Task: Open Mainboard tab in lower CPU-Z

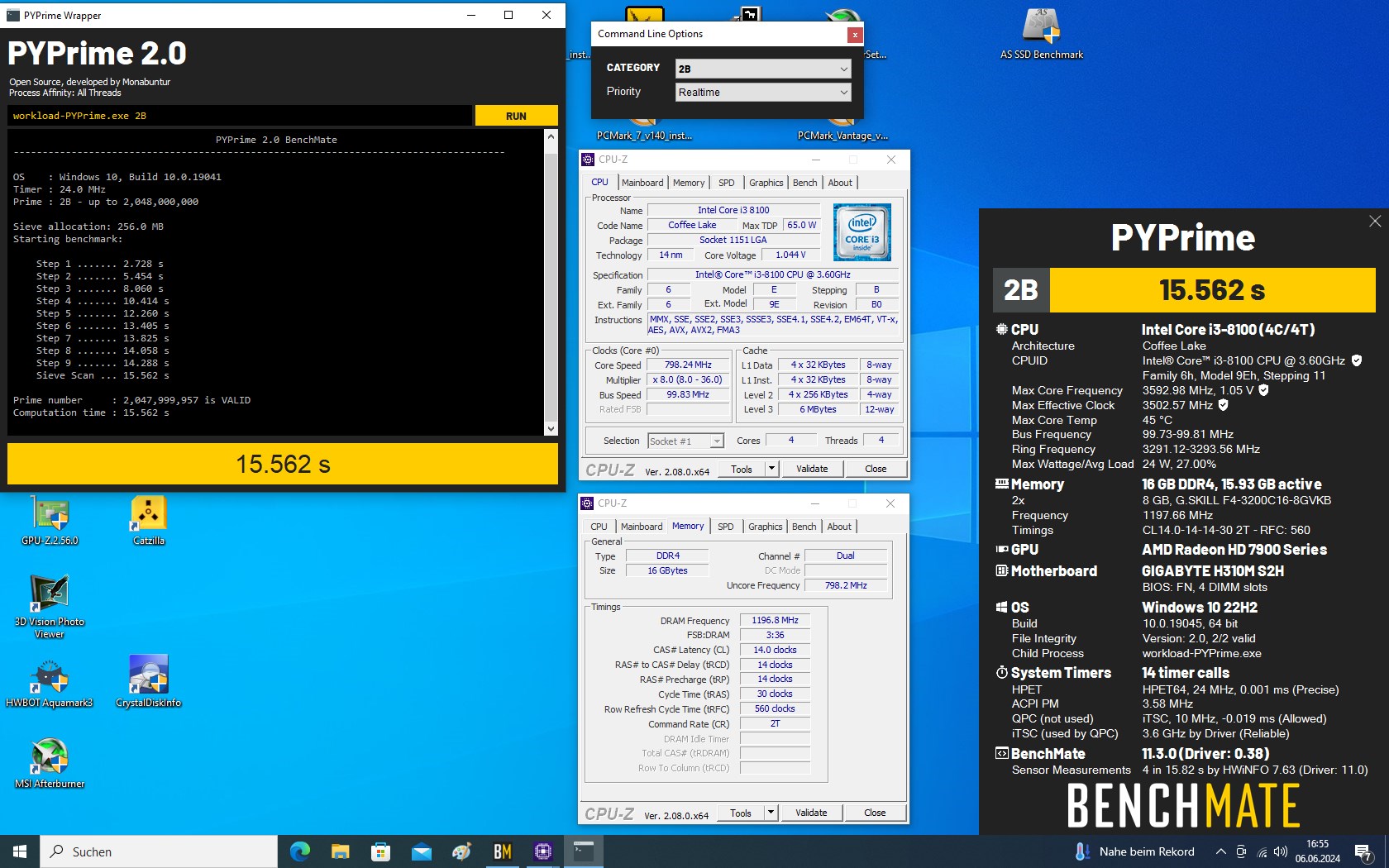Action: coord(642,527)
